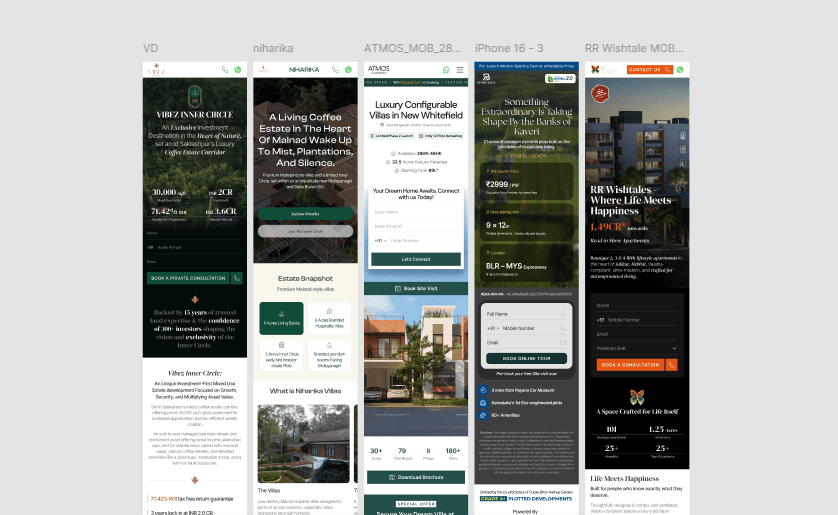This screenshot has height=515, width=838.
Task: Click Enter Name field in ATMOS form
Action: [x=416, y=212]
